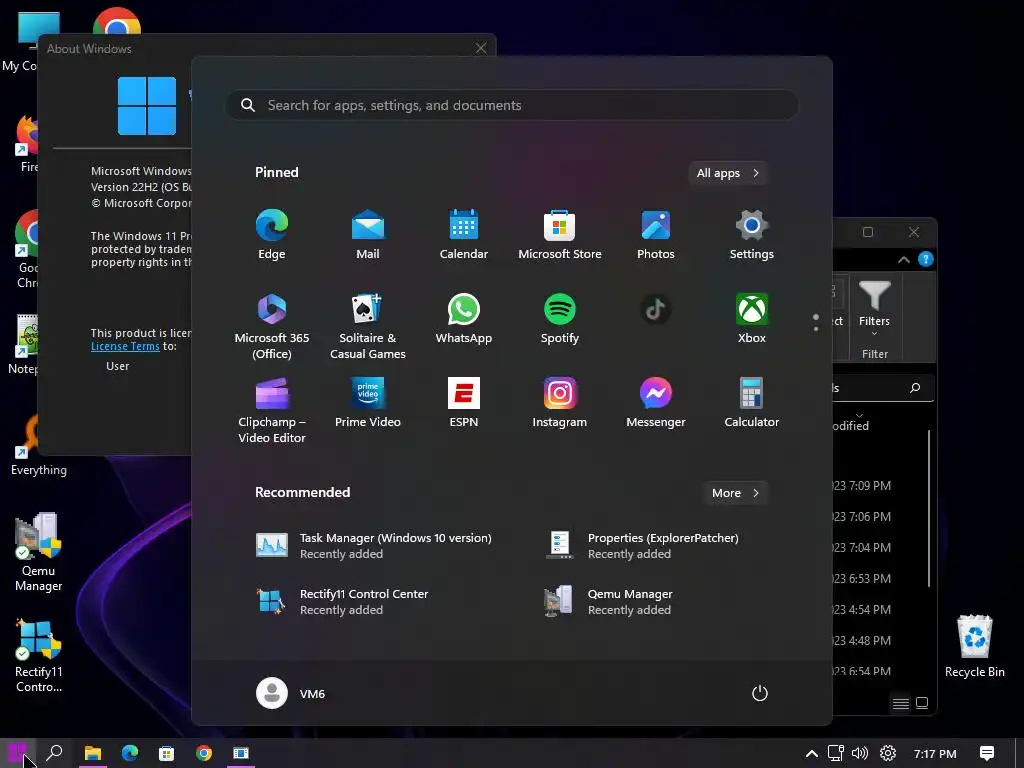This screenshot has width=1024, height=768.
Task: Open the ESPN app
Action: point(464,402)
